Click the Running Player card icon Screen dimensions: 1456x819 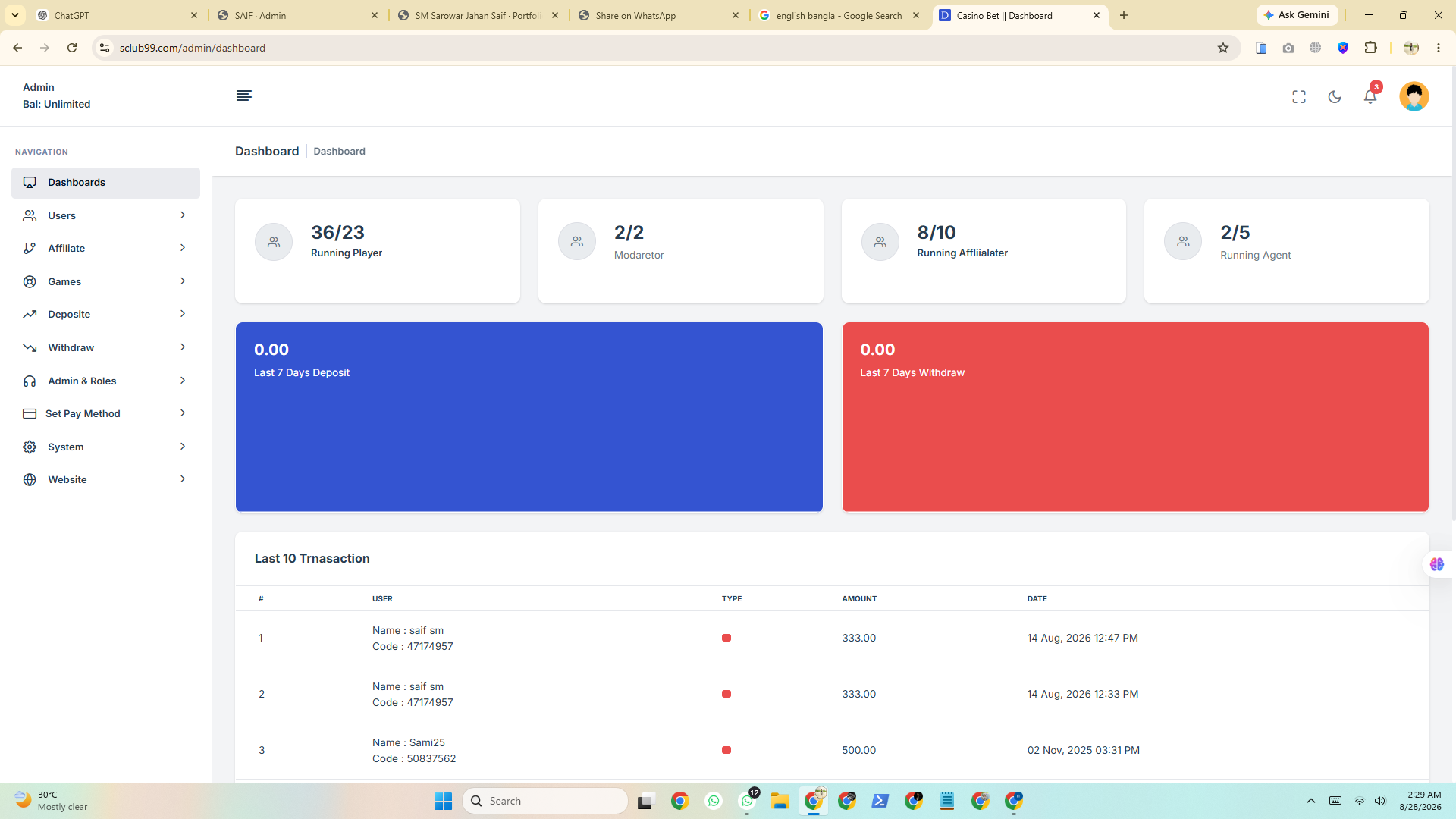(274, 242)
